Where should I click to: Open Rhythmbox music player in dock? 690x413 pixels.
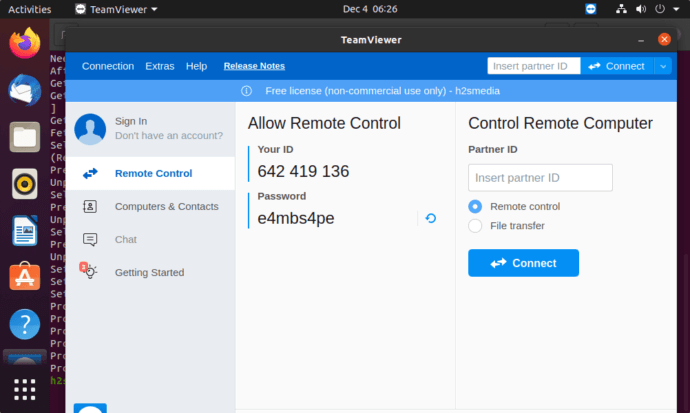(25, 184)
